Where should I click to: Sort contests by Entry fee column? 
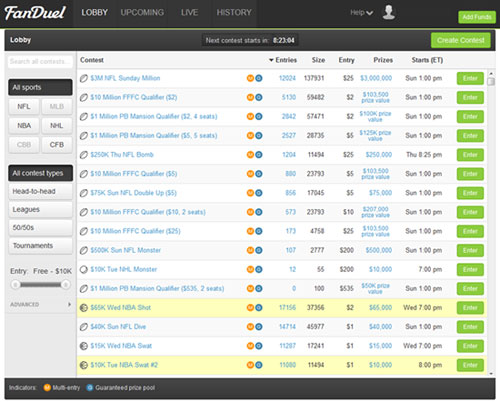[346, 60]
